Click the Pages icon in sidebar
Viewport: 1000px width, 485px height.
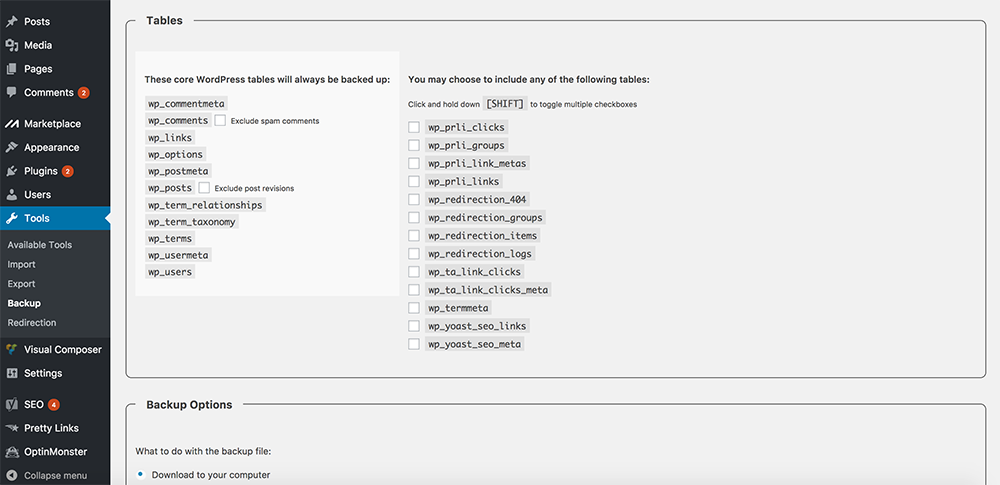click(11, 69)
